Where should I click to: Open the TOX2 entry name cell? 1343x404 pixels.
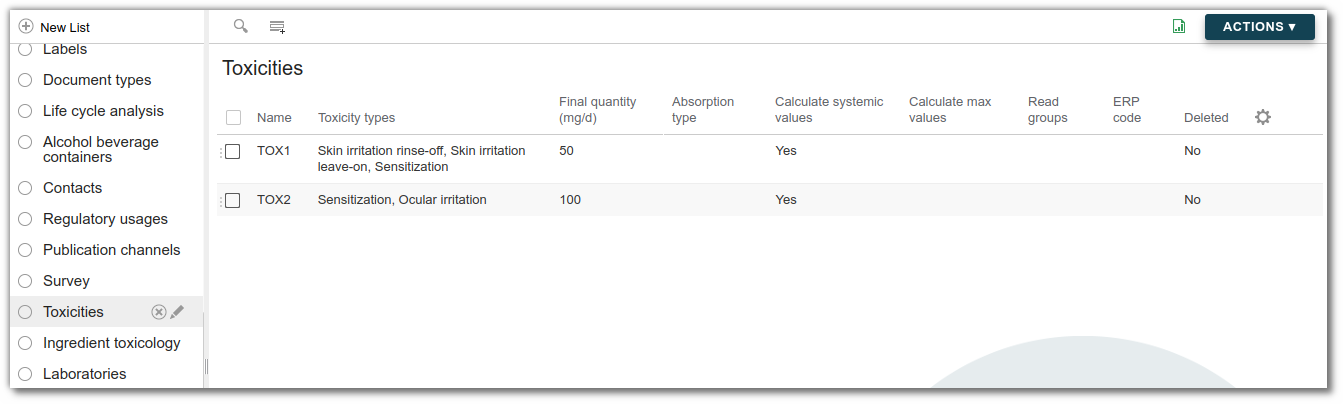(274, 200)
